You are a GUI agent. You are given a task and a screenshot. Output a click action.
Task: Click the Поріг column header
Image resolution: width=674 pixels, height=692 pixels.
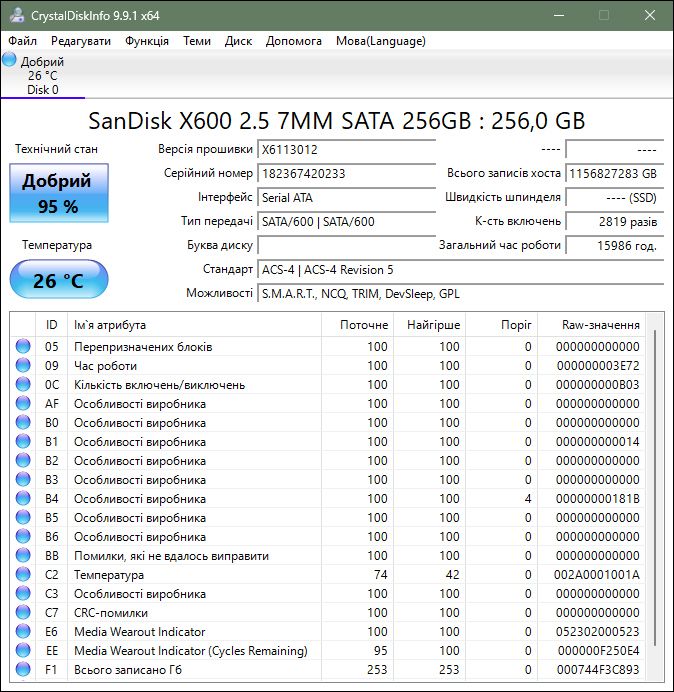tap(501, 325)
